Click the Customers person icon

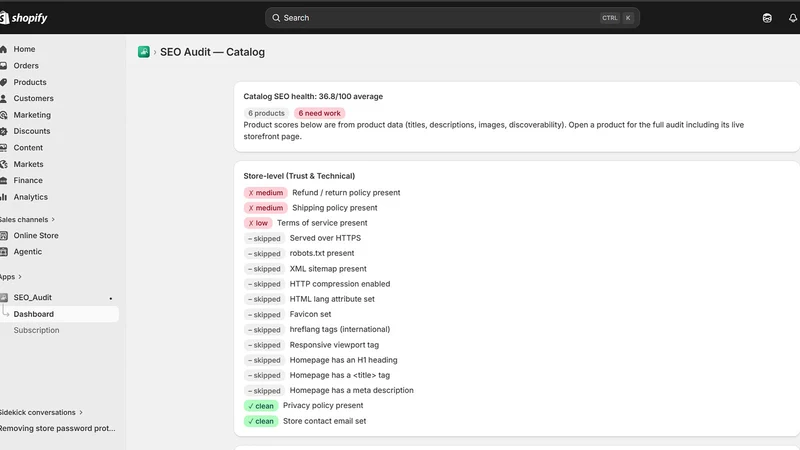tap(4, 98)
